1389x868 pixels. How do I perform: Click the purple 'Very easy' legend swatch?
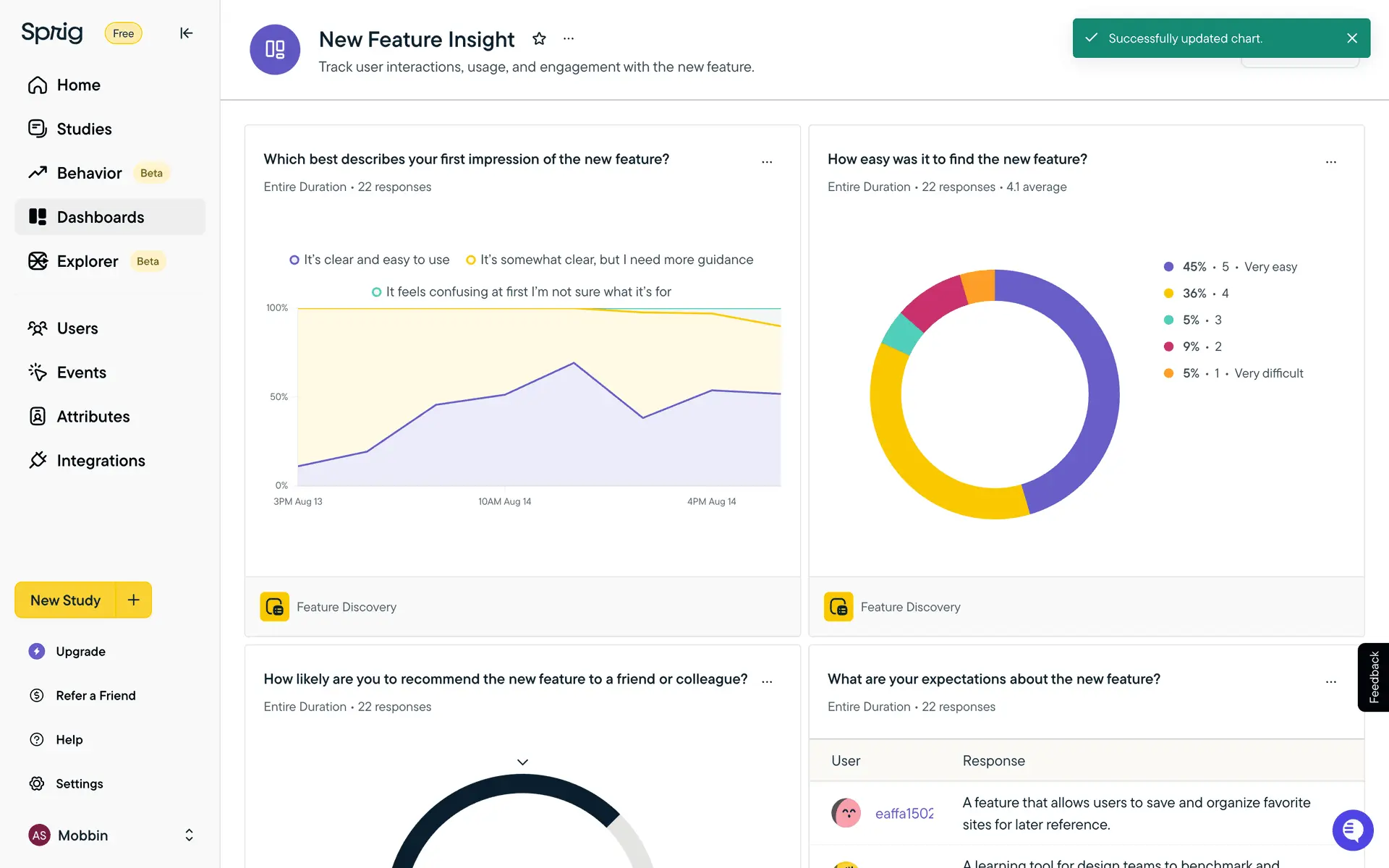1168,267
